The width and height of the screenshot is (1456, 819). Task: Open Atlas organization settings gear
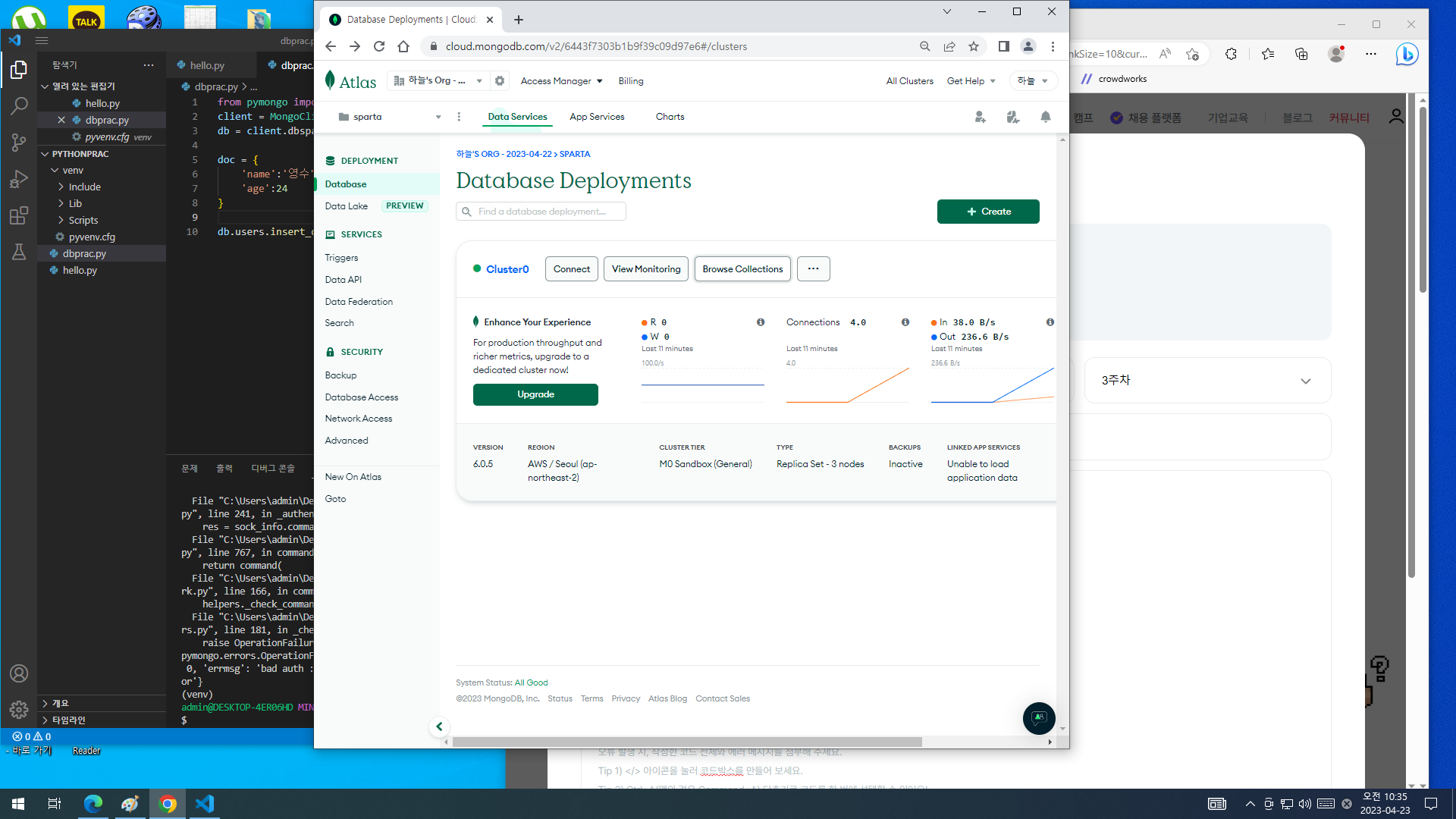(x=500, y=80)
